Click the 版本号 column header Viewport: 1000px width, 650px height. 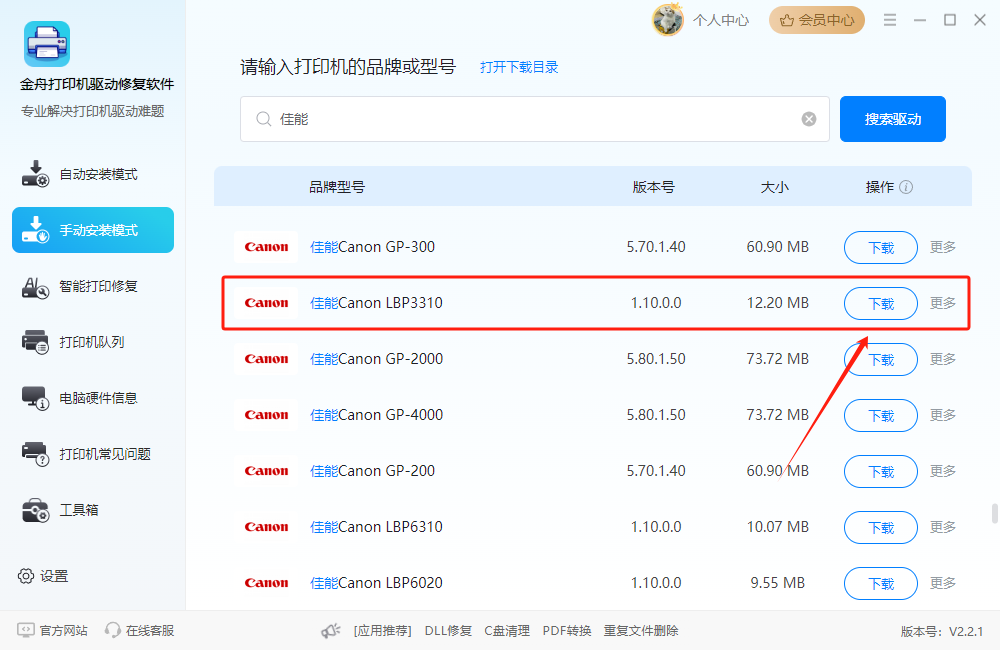tap(654, 187)
